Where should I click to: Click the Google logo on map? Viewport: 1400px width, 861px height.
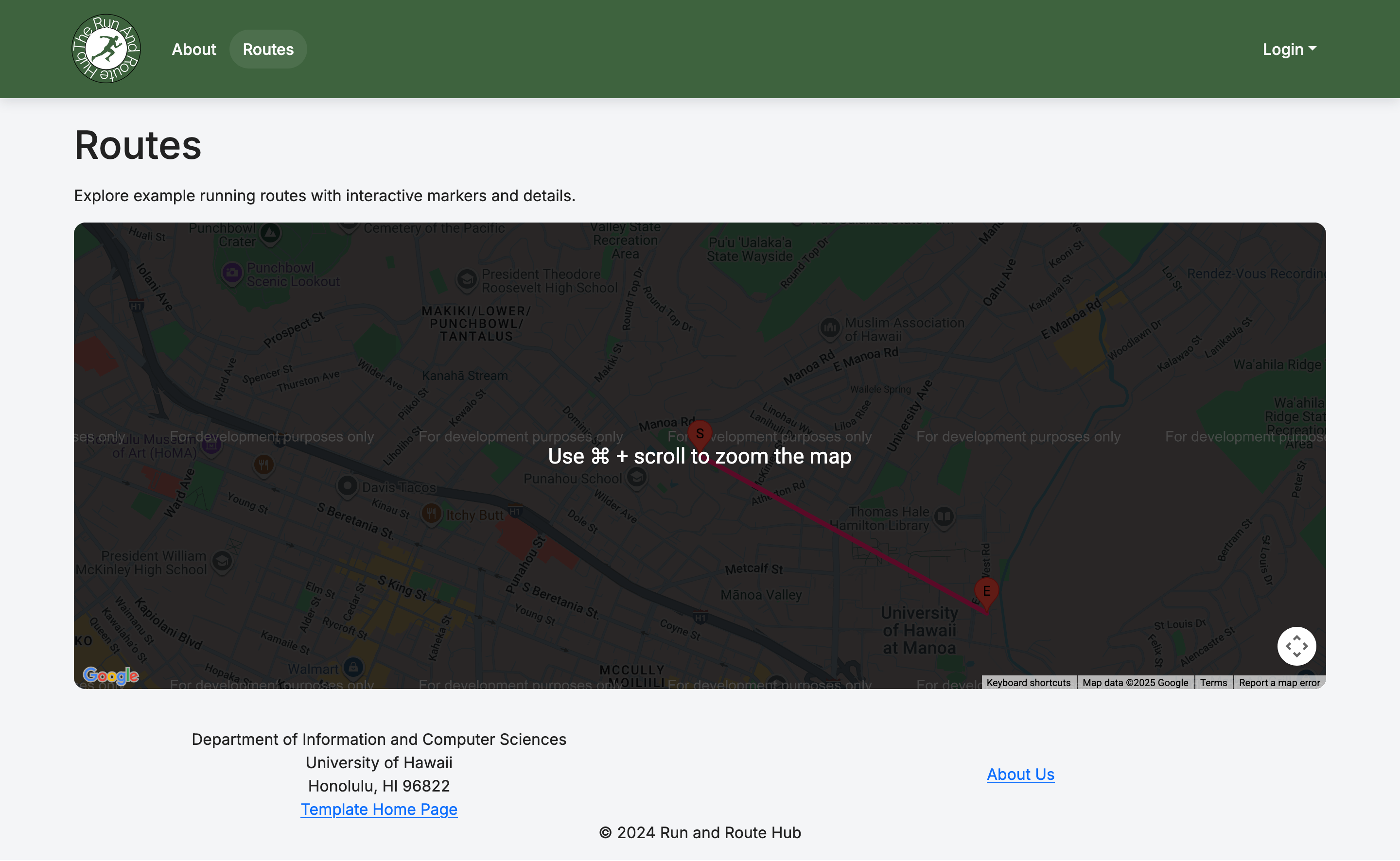110,675
